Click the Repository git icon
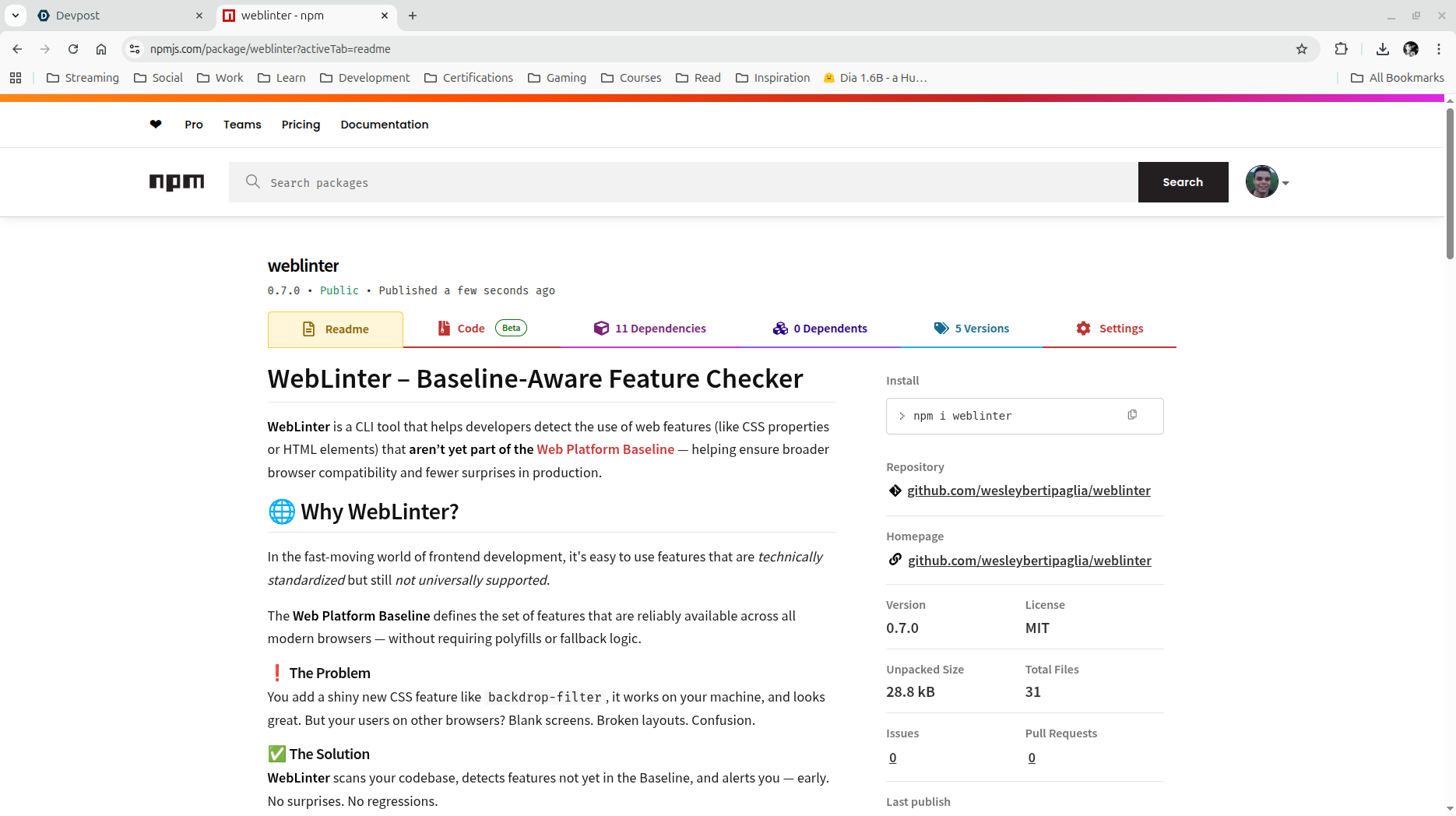Image resolution: width=1456 pixels, height=816 pixels. click(x=895, y=491)
